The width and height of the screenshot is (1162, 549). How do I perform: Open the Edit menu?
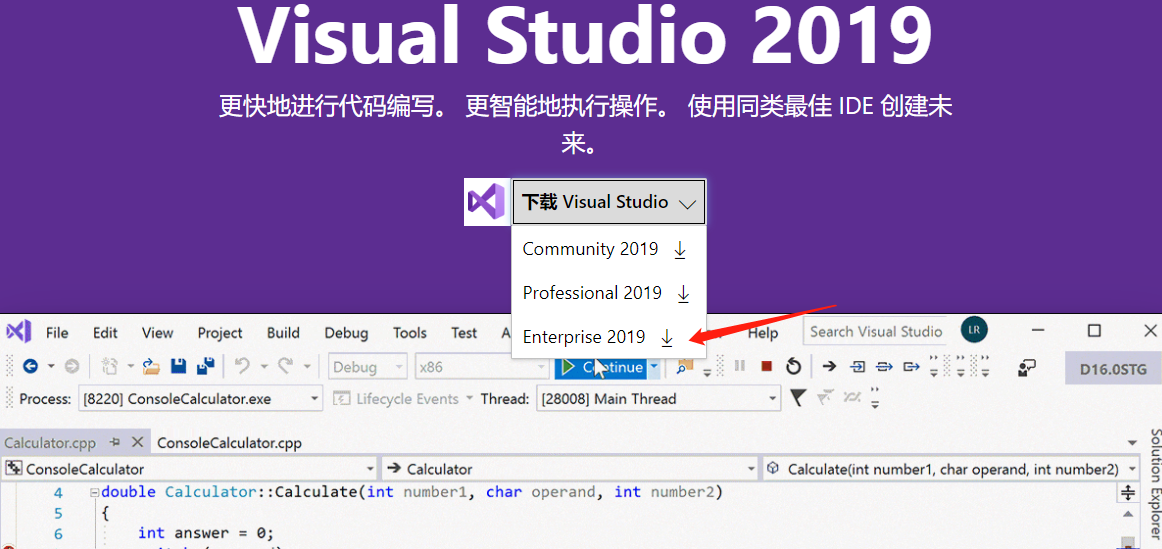tap(105, 333)
